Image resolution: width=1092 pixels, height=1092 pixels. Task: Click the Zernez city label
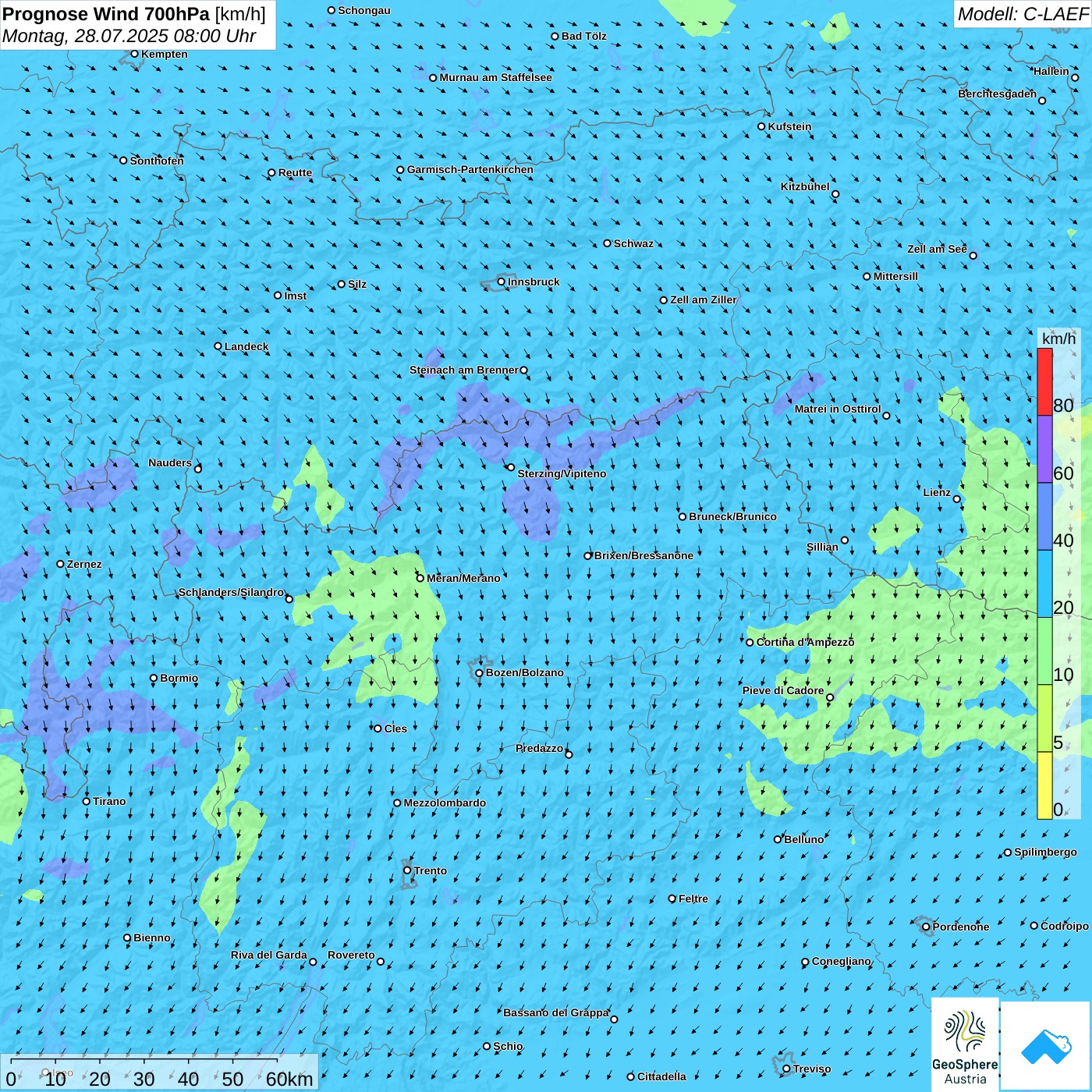click(x=84, y=564)
